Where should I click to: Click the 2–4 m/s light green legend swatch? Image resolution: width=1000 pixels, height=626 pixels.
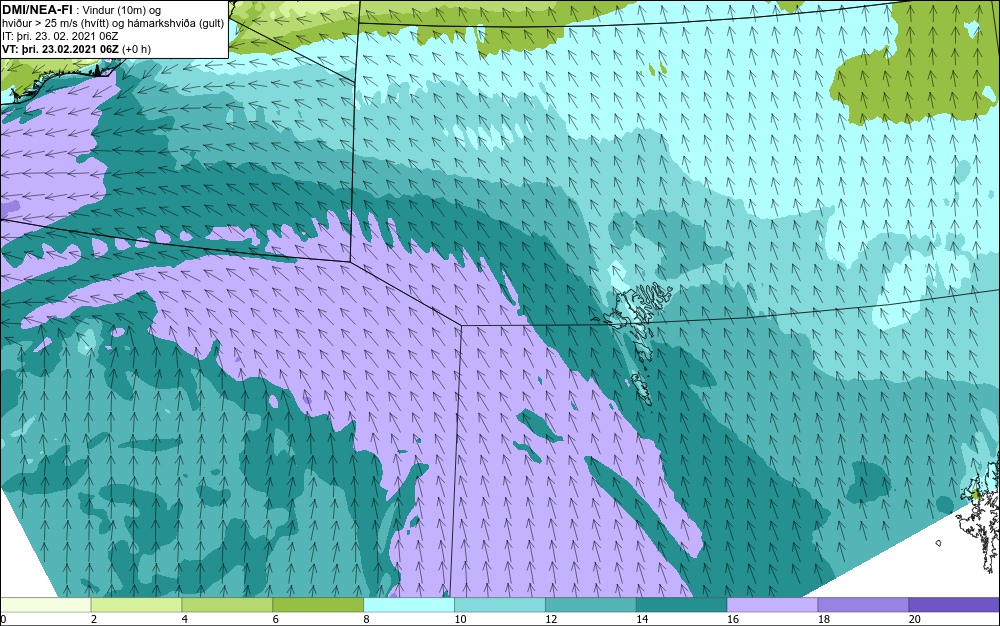[x=136, y=604]
